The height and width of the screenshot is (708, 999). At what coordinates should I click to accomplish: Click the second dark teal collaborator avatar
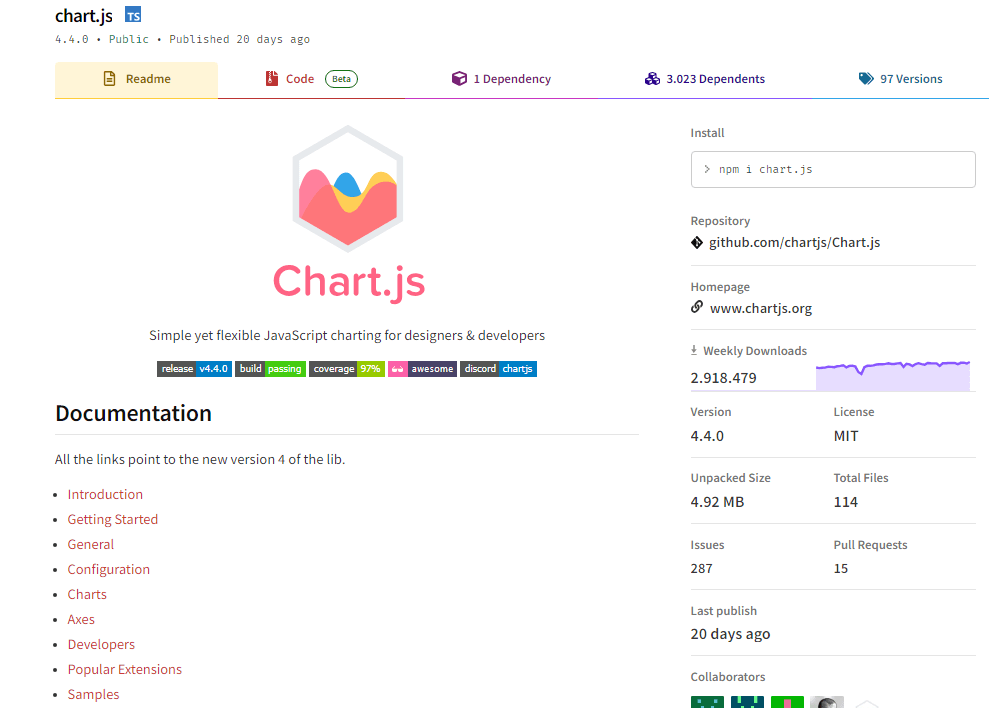(x=747, y=702)
